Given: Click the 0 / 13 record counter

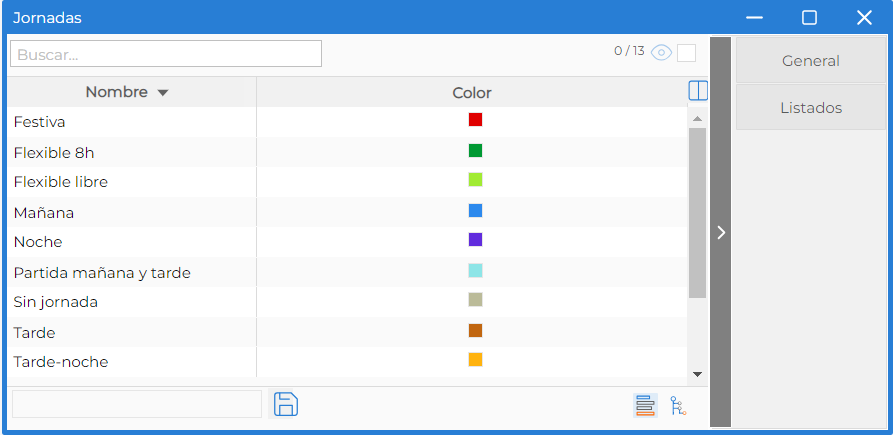Looking at the screenshot, I should (x=629, y=51).
